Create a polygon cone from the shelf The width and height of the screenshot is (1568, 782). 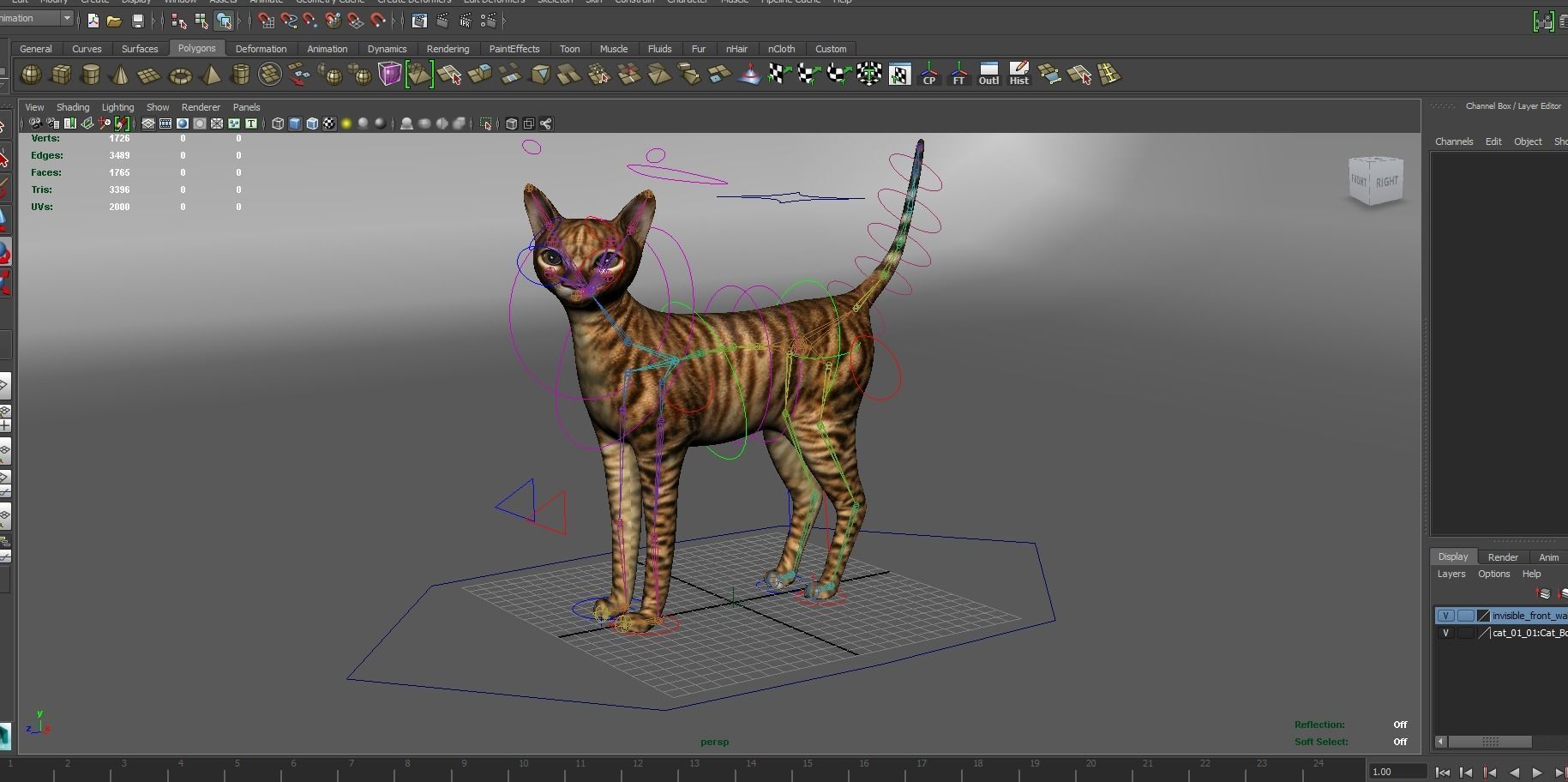[x=120, y=75]
